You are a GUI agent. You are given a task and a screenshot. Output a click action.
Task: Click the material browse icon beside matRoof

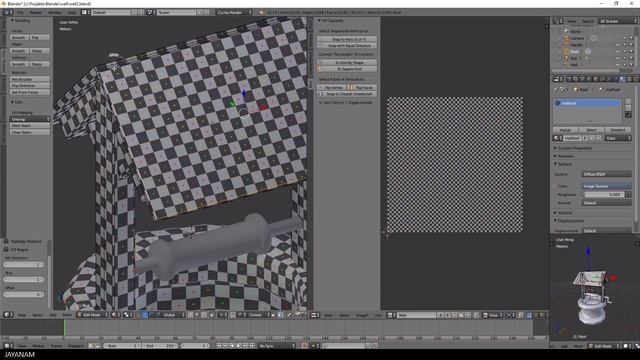click(x=558, y=138)
